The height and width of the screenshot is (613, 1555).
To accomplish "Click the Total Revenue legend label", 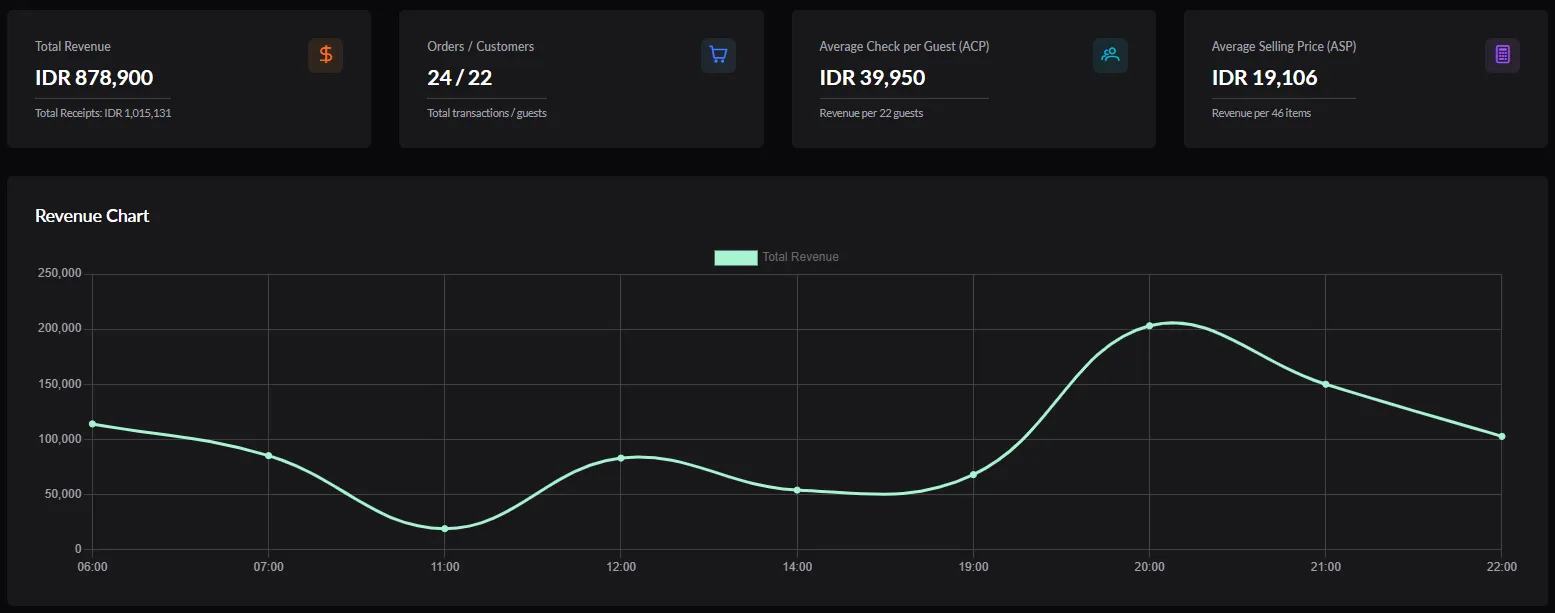I will [800, 257].
